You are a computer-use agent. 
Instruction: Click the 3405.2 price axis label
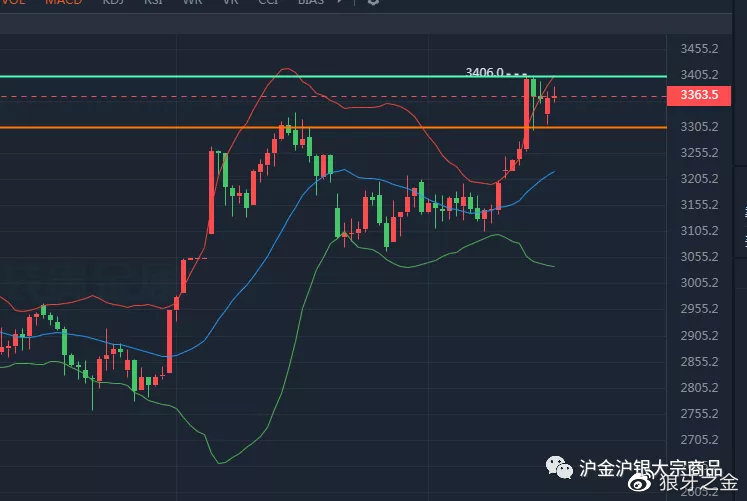699,75
